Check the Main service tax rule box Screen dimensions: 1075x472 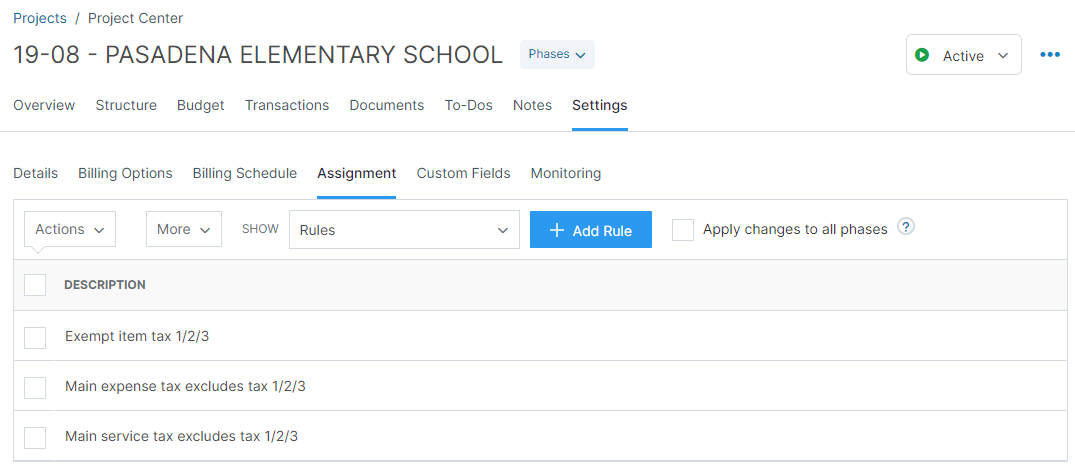click(35, 437)
